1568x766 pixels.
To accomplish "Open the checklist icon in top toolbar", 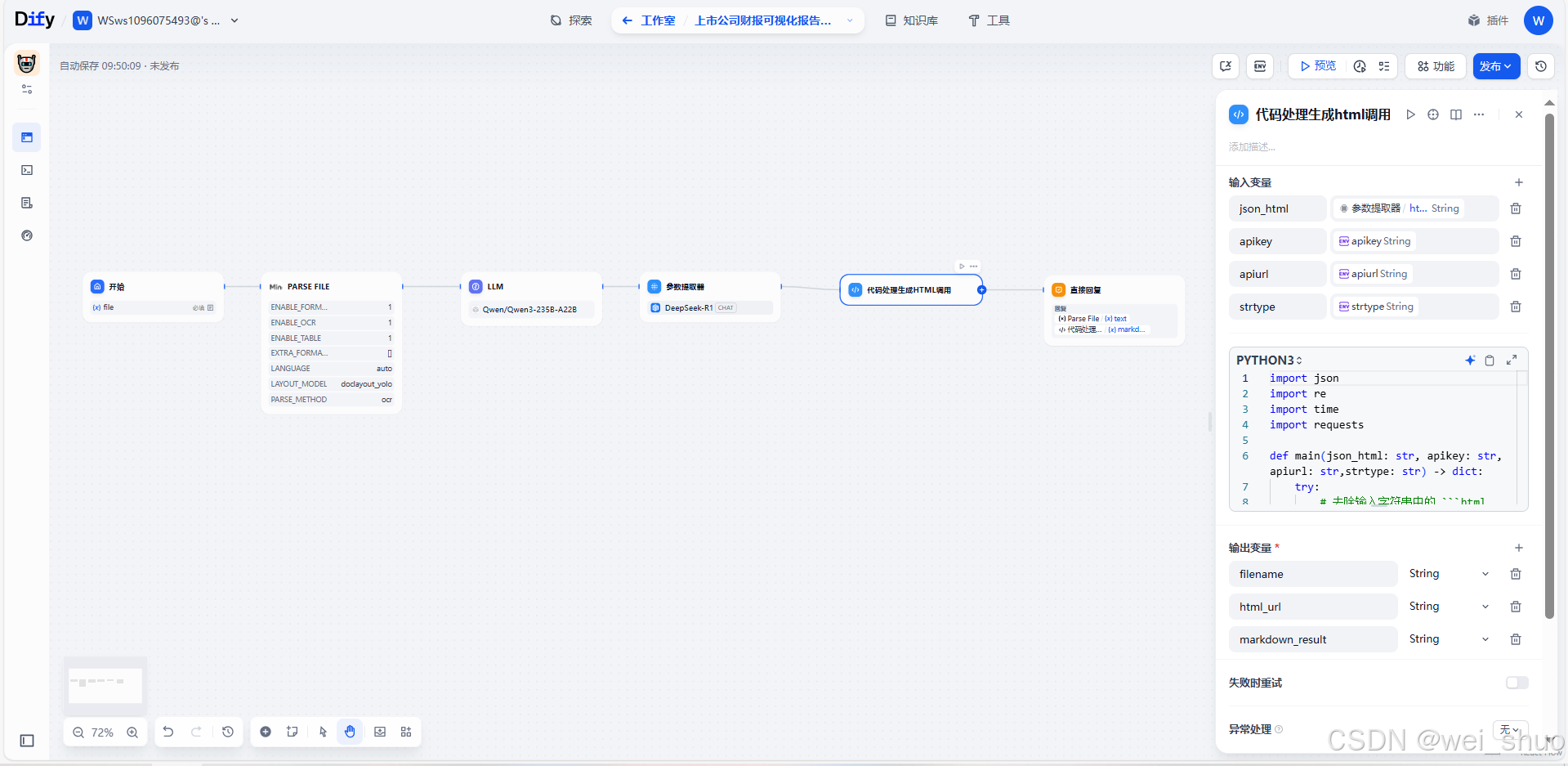I will pos(1384,66).
